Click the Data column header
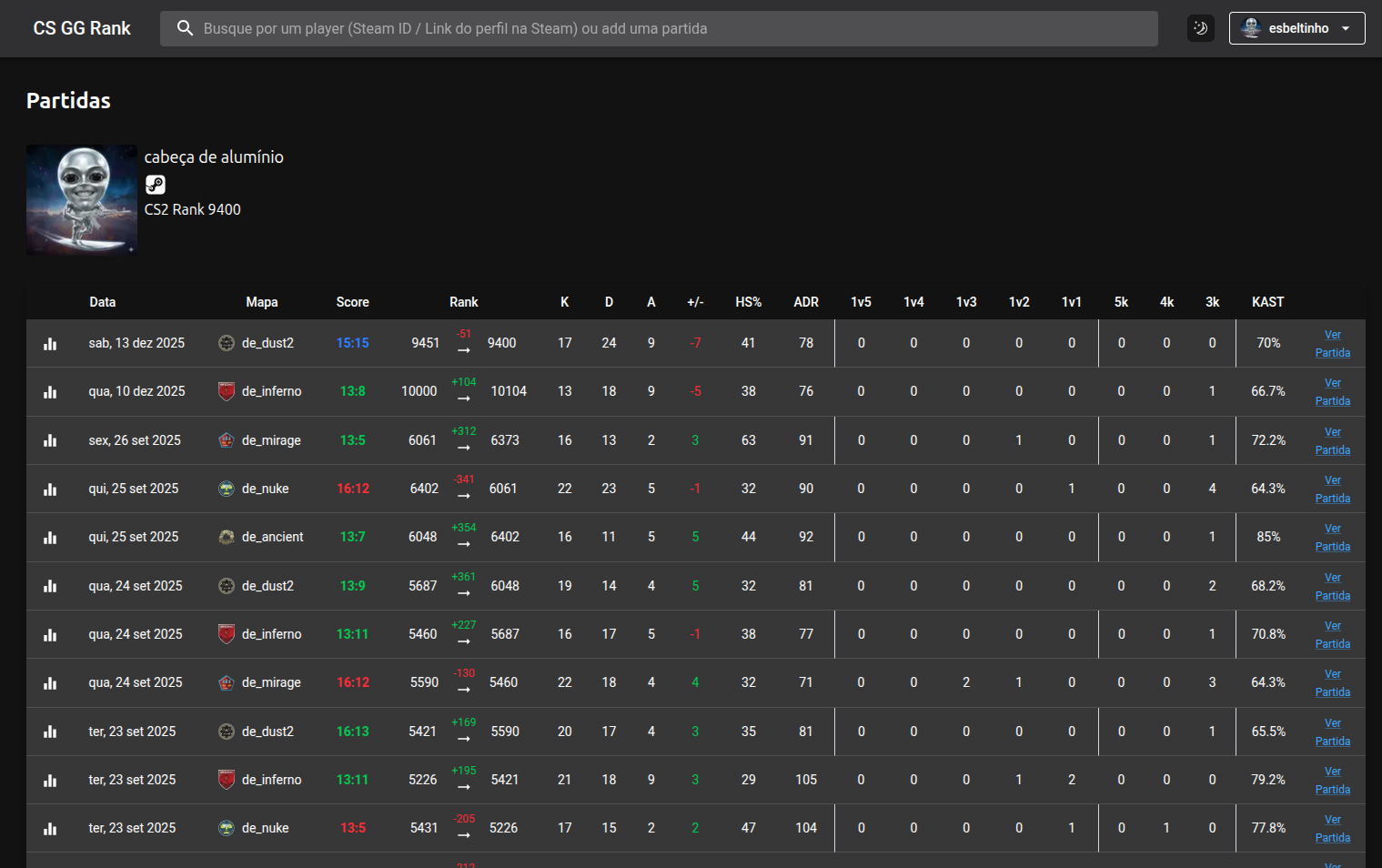The height and width of the screenshot is (868, 1382). point(102,302)
